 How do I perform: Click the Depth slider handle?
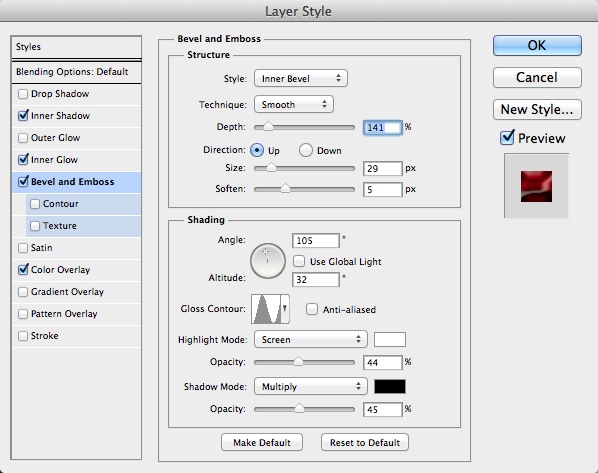268,127
